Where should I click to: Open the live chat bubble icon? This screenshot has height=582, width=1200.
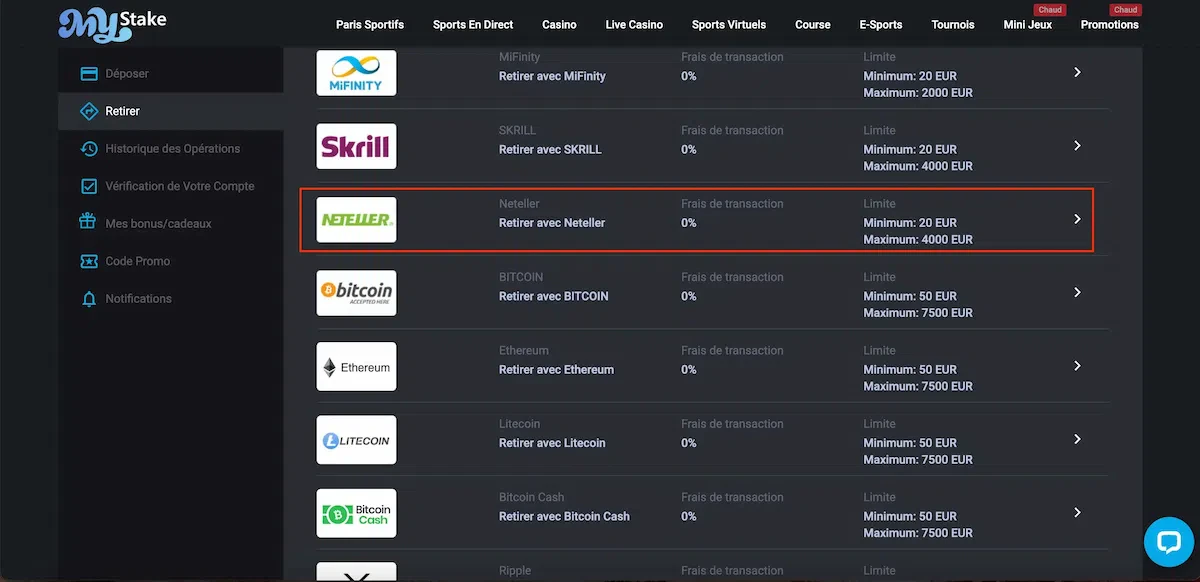[x=1169, y=542]
